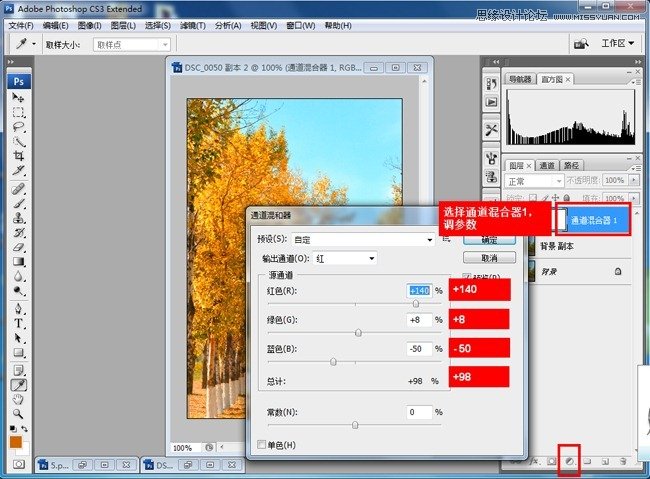Select the Brush tool
Image resolution: width=650 pixels, height=479 pixels.
[x=18, y=204]
